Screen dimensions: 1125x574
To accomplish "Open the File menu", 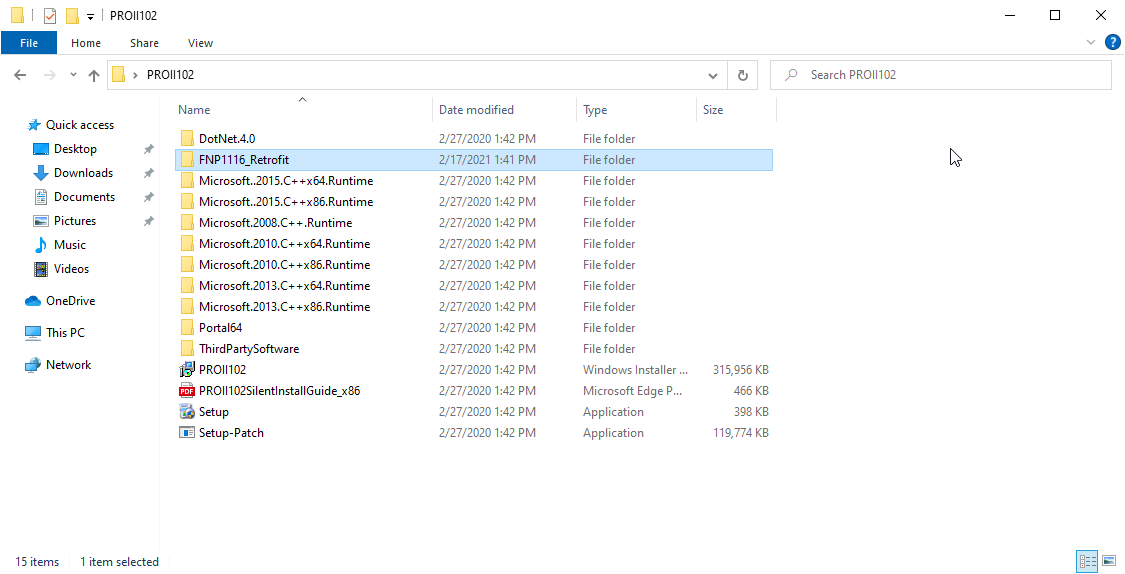I will point(29,43).
